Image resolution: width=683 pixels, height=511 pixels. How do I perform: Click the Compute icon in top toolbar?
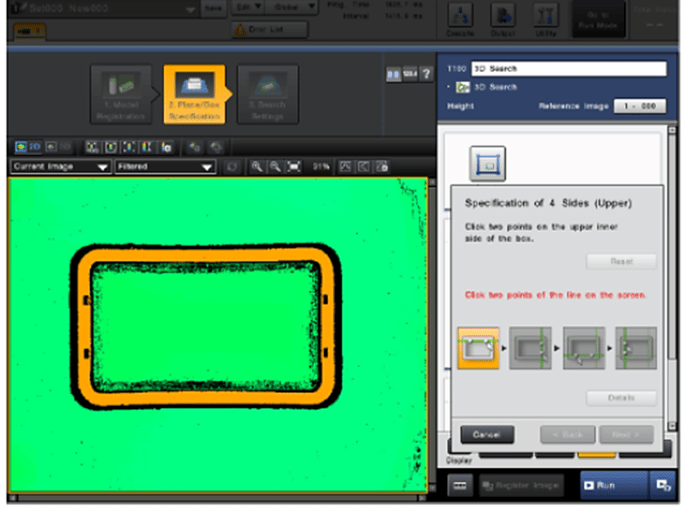pyautogui.click(x=459, y=17)
